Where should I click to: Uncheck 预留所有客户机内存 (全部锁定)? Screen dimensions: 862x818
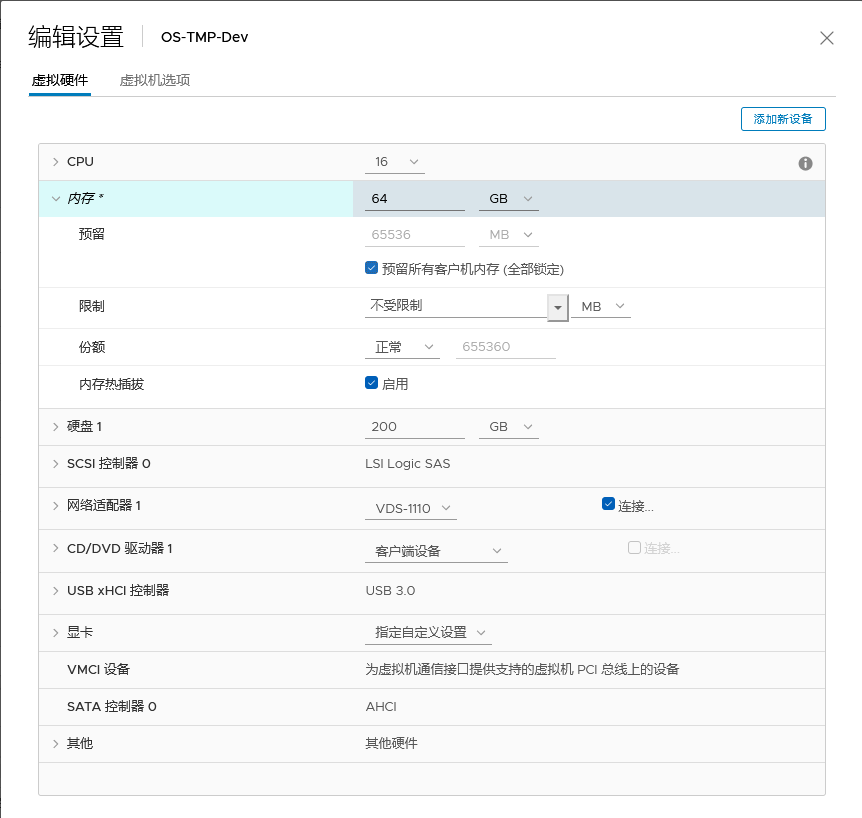click(369, 266)
